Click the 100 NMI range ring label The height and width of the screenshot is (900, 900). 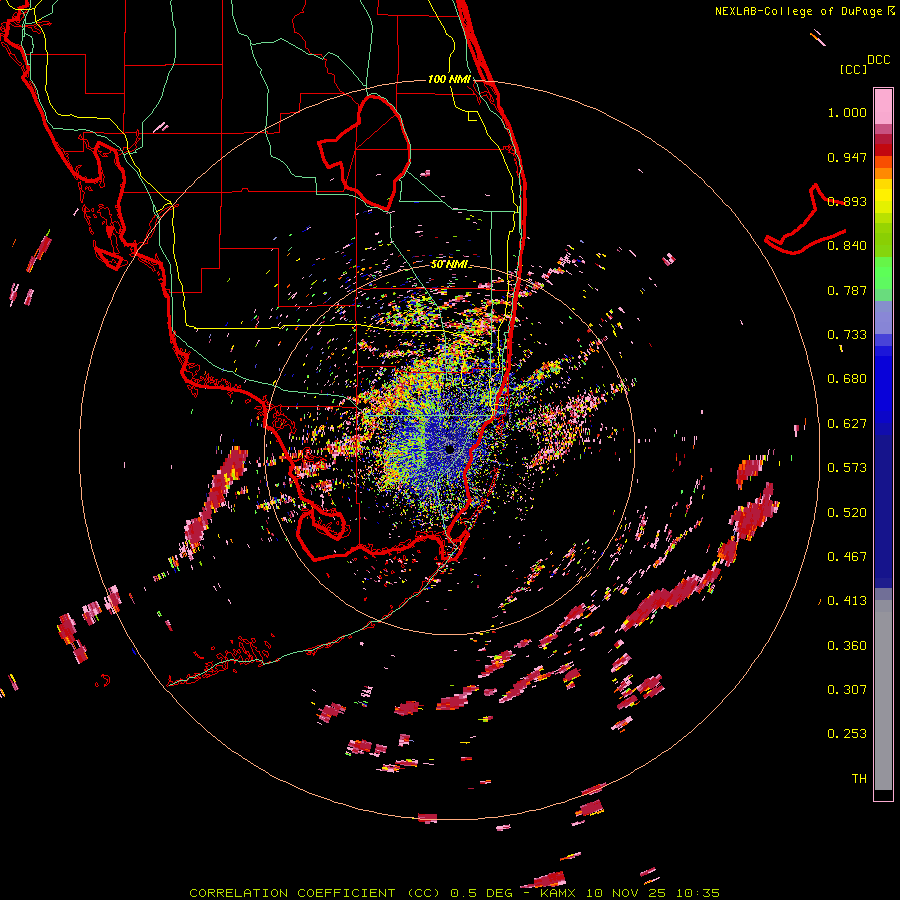click(449, 79)
